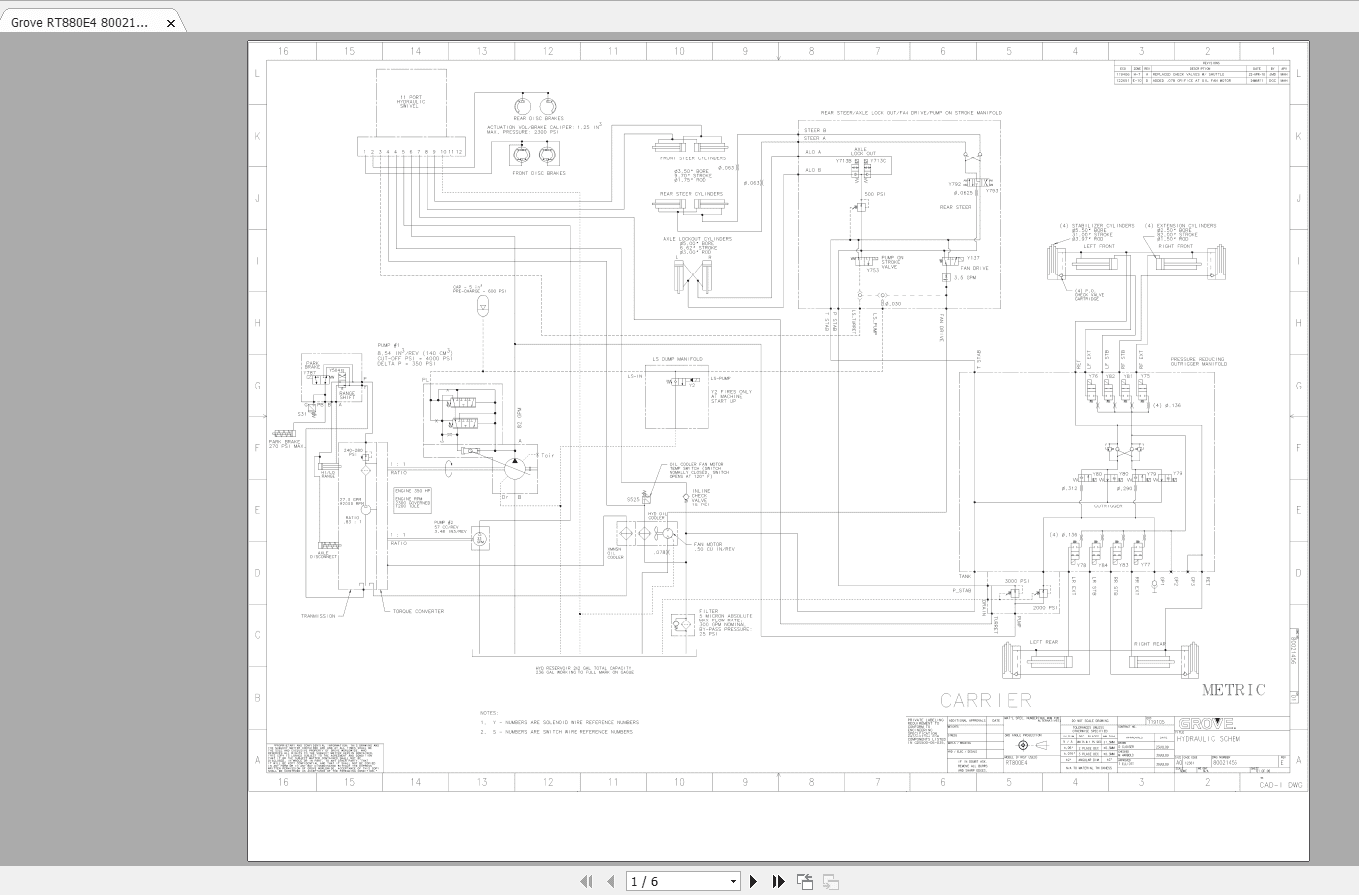The height and width of the screenshot is (895, 1359).
Task: Click the TRANSMISSION label on the schematic
Action: pos(316,617)
